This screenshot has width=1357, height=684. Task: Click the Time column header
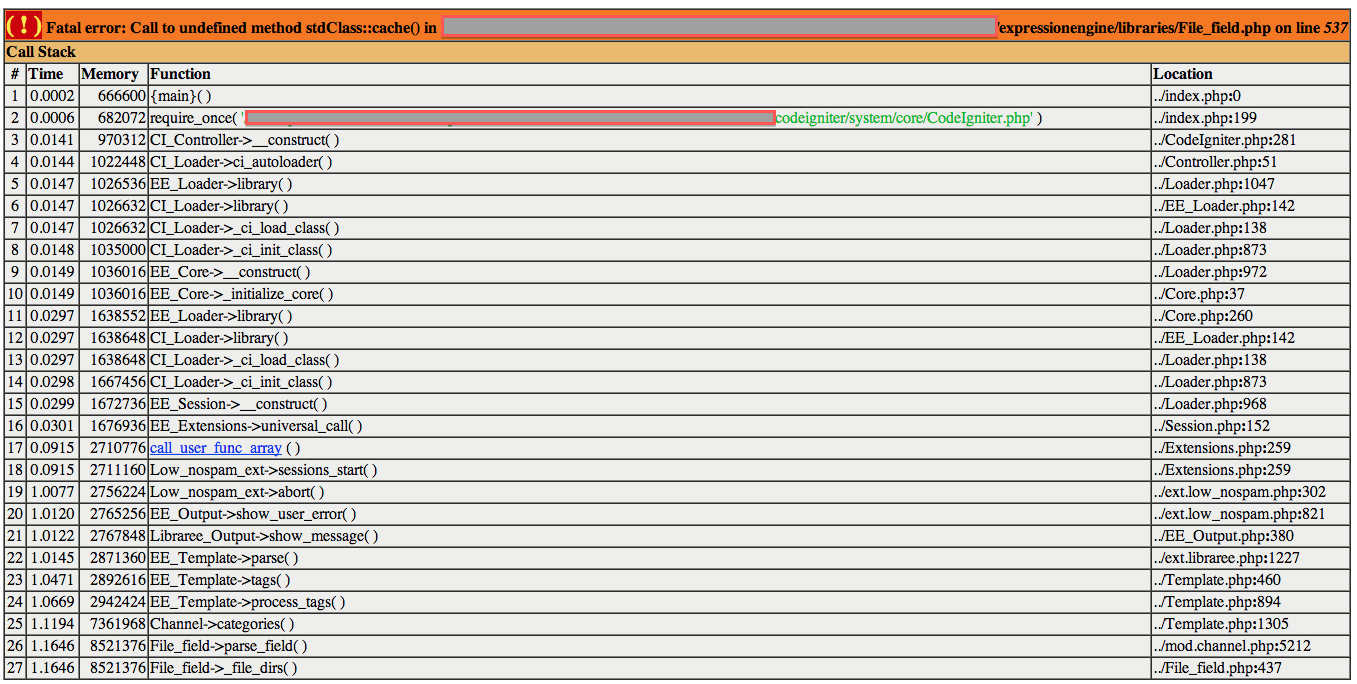pos(46,74)
